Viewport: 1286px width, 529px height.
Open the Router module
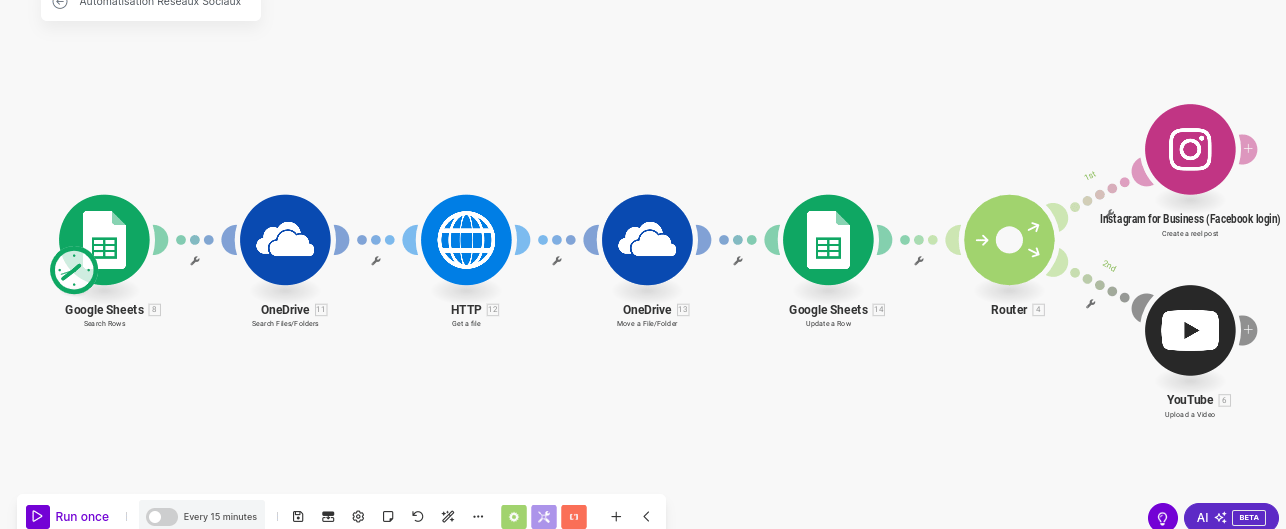(x=1009, y=240)
